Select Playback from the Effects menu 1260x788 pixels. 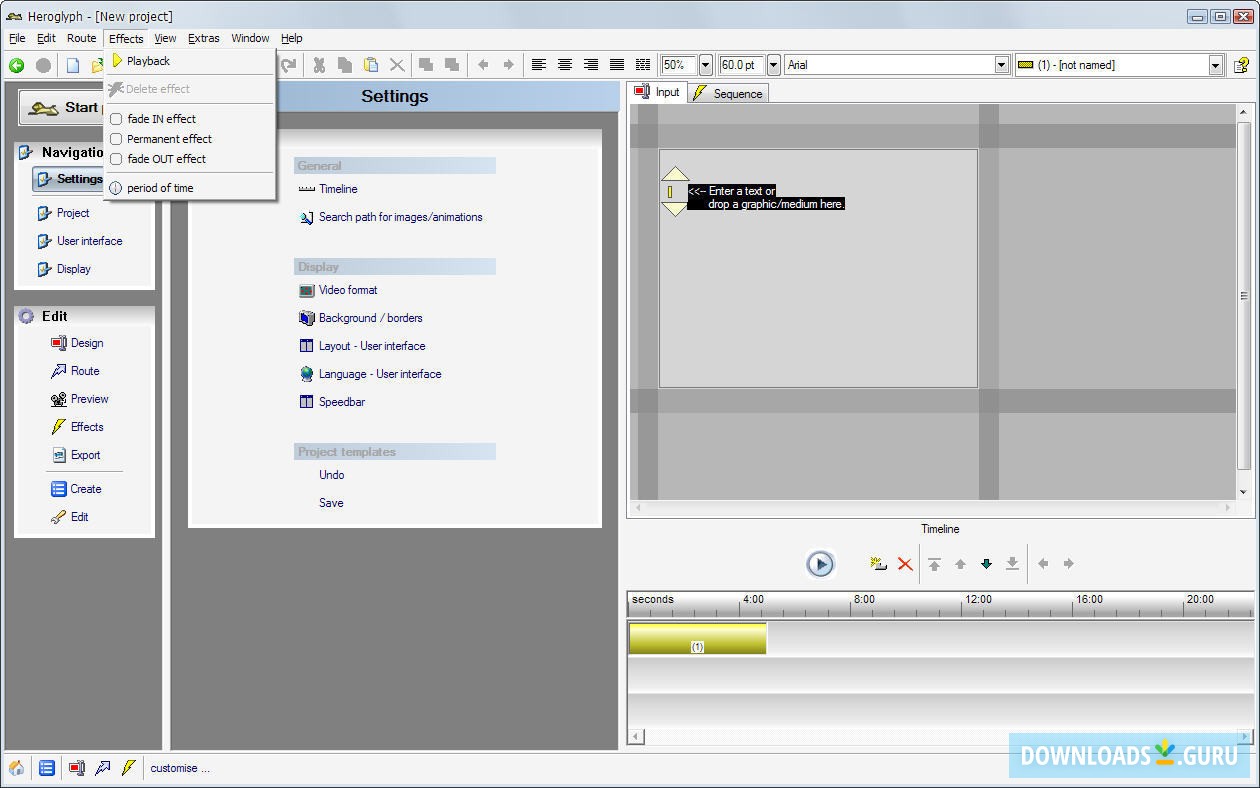[x=148, y=61]
